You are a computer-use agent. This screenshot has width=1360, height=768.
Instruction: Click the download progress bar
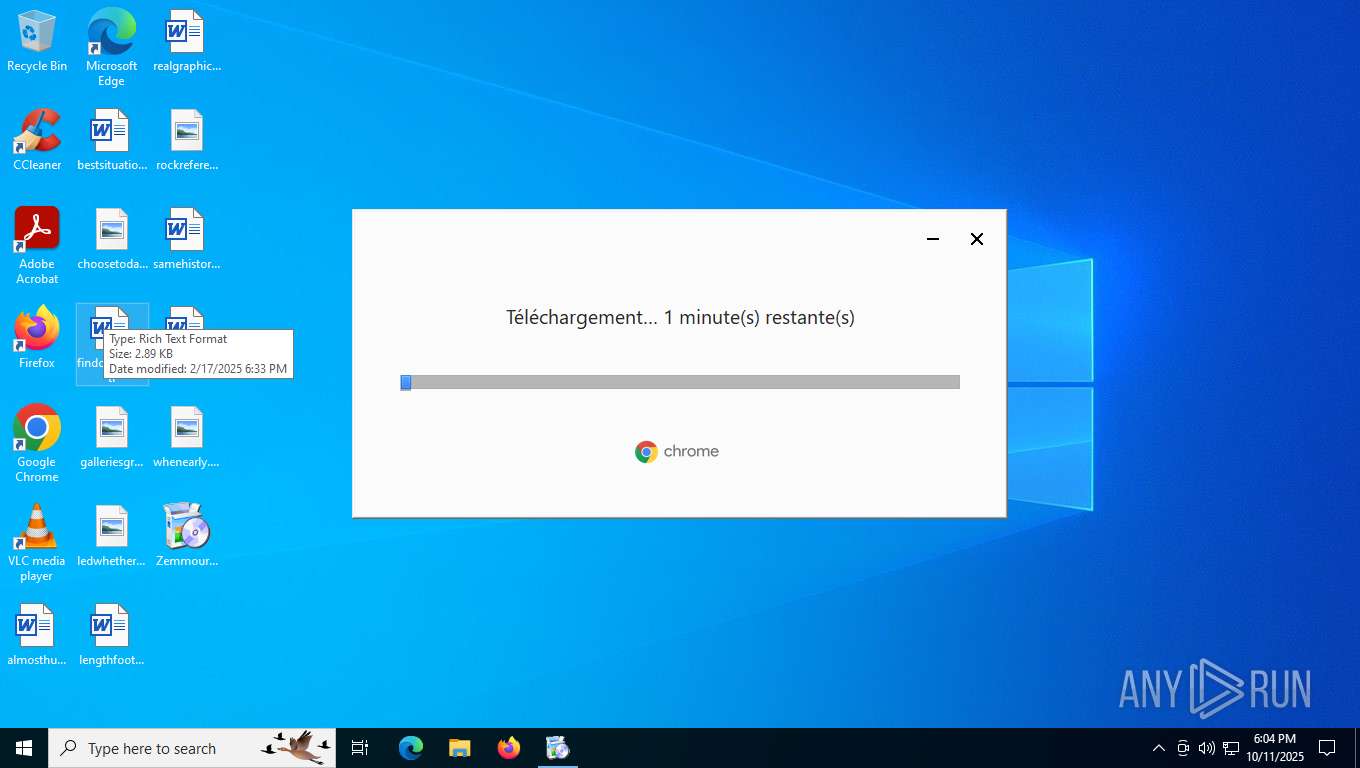(680, 382)
